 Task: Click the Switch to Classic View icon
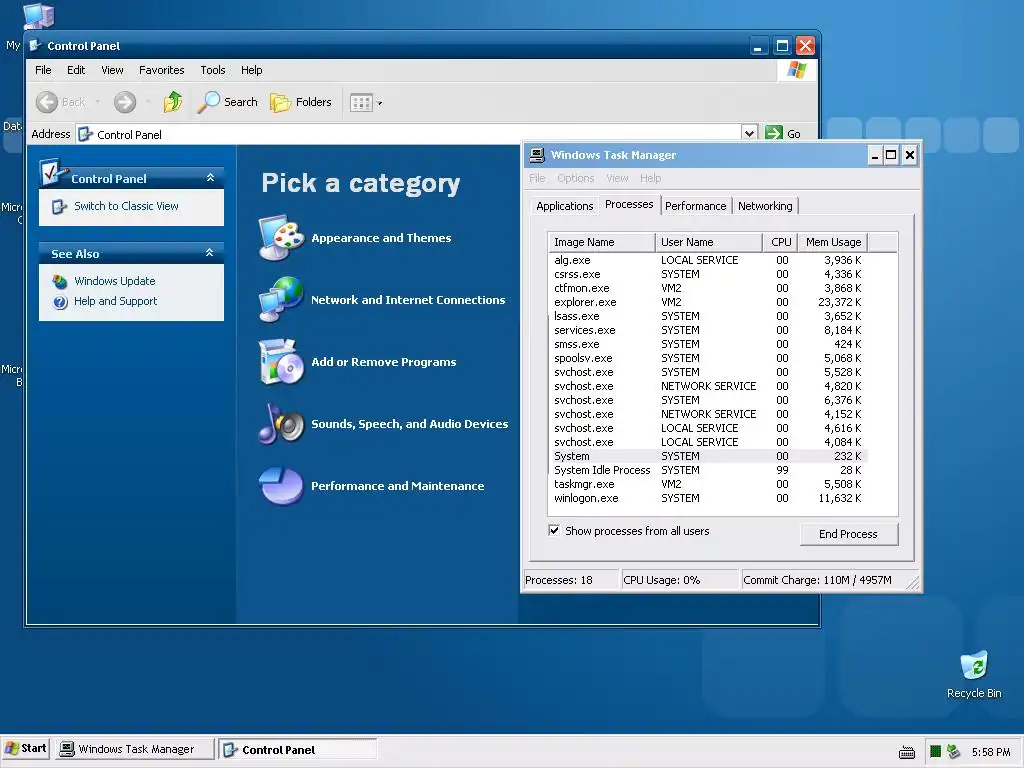59,206
